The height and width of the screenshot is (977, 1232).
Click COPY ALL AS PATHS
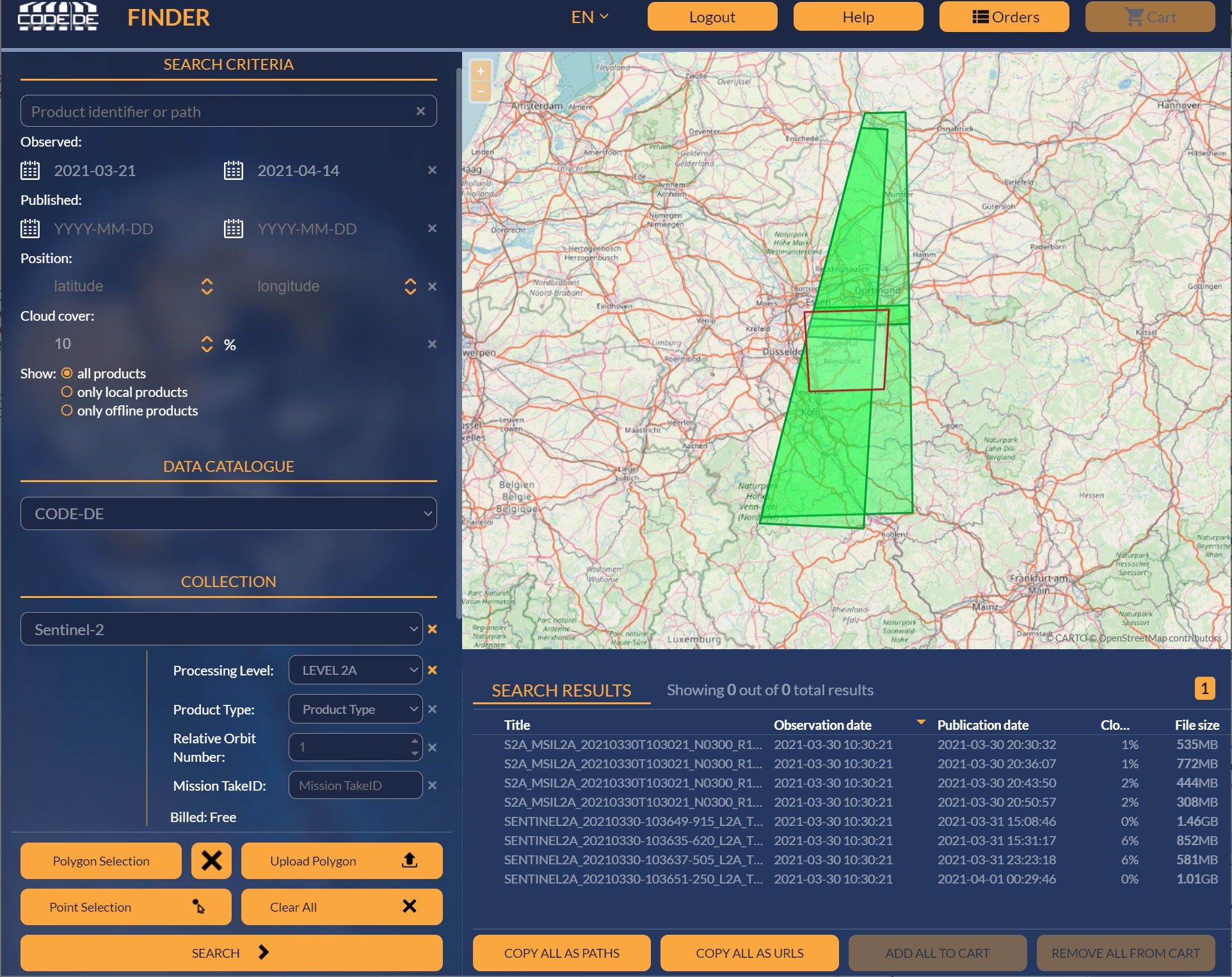coord(561,953)
